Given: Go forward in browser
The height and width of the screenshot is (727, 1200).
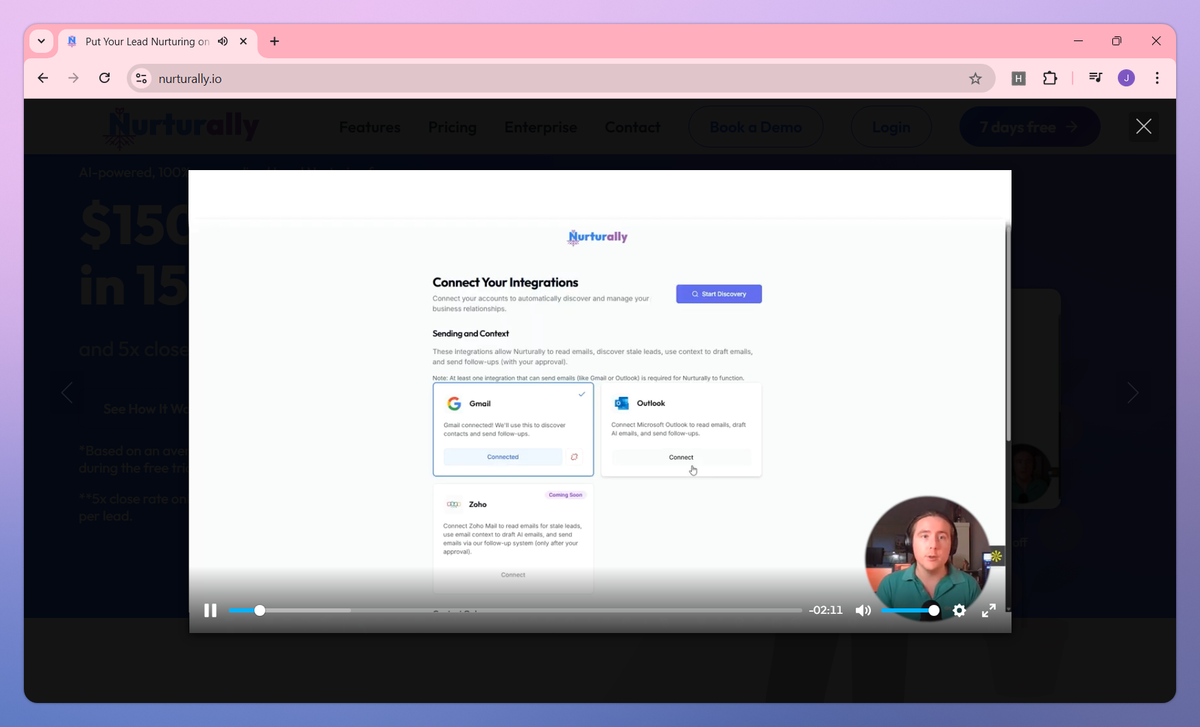Looking at the screenshot, I should (x=73, y=78).
